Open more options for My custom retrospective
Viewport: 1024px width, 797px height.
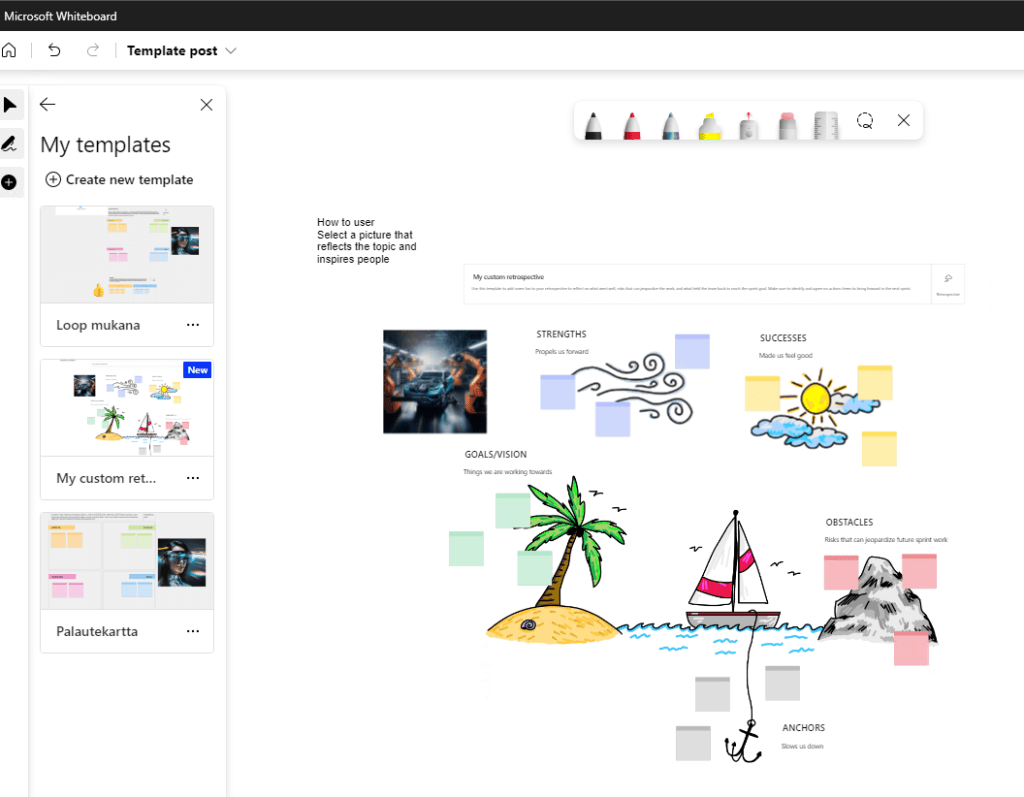(193, 478)
